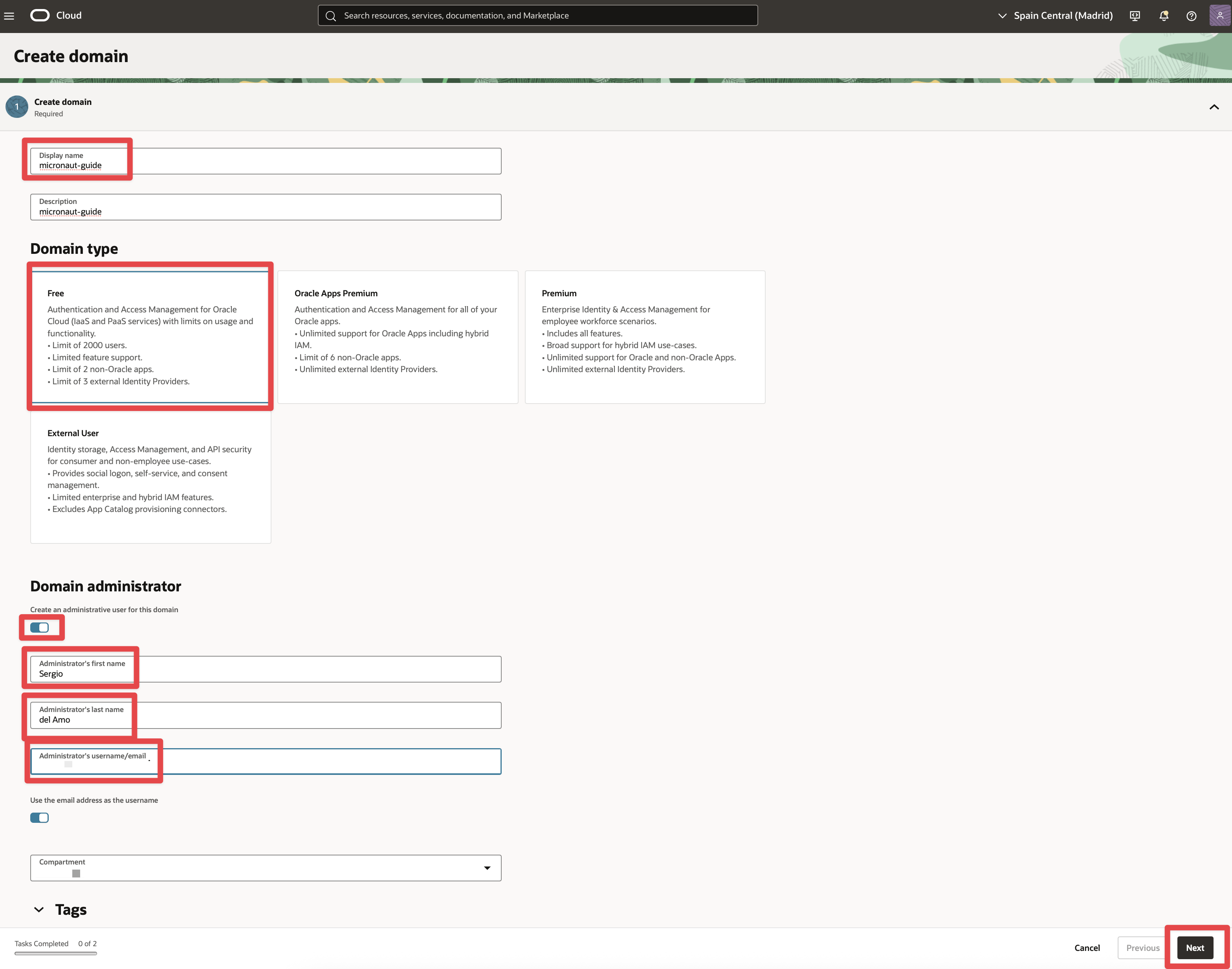1232x969 pixels.
Task: Open the notifications bell
Action: click(1163, 16)
